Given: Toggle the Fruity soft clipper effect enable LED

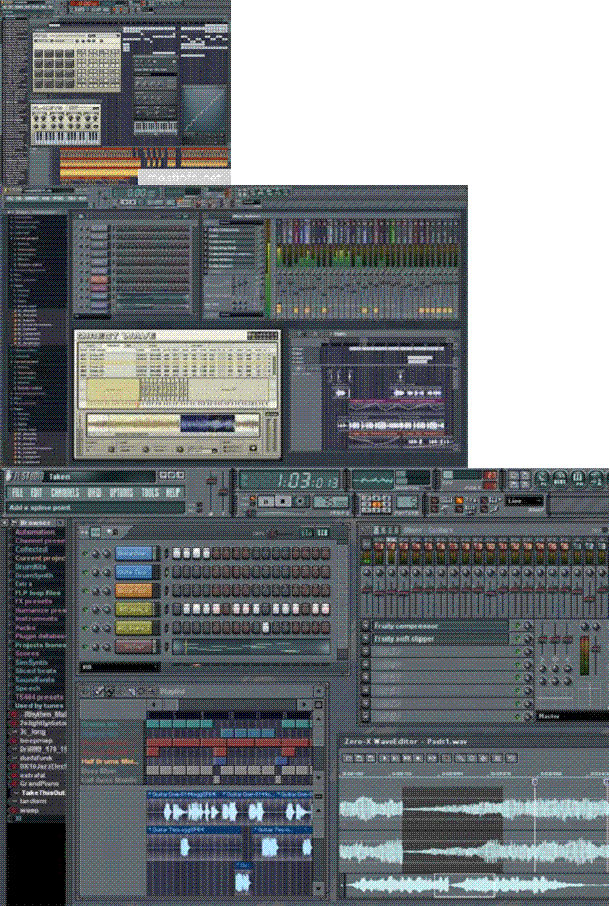Looking at the screenshot, I should tap(517, 638).
